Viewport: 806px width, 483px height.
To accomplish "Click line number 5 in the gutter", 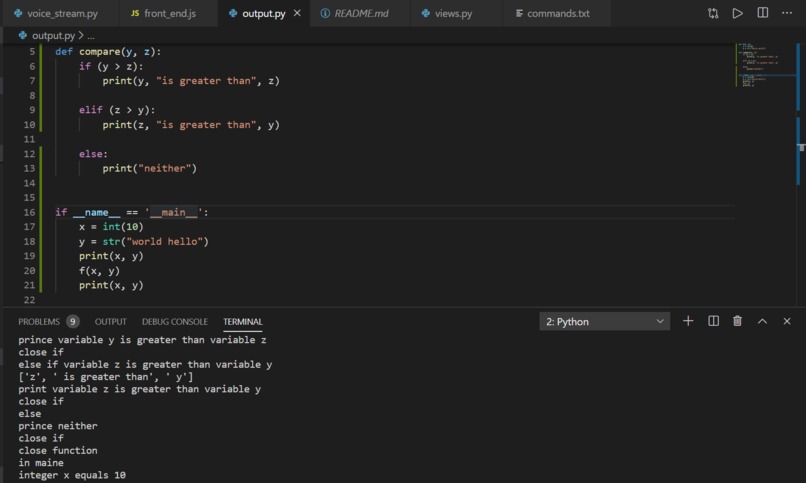I will [32, 51].
